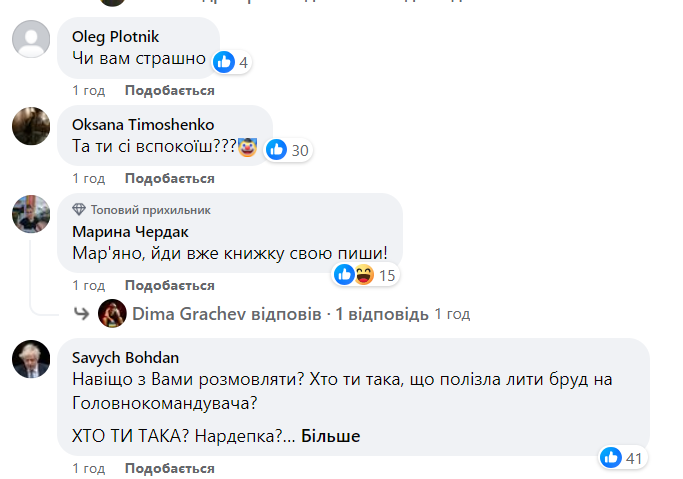Open reactions on Марина Чердак's comment
This screenshot has height=479, width=683.
[365, 275]
